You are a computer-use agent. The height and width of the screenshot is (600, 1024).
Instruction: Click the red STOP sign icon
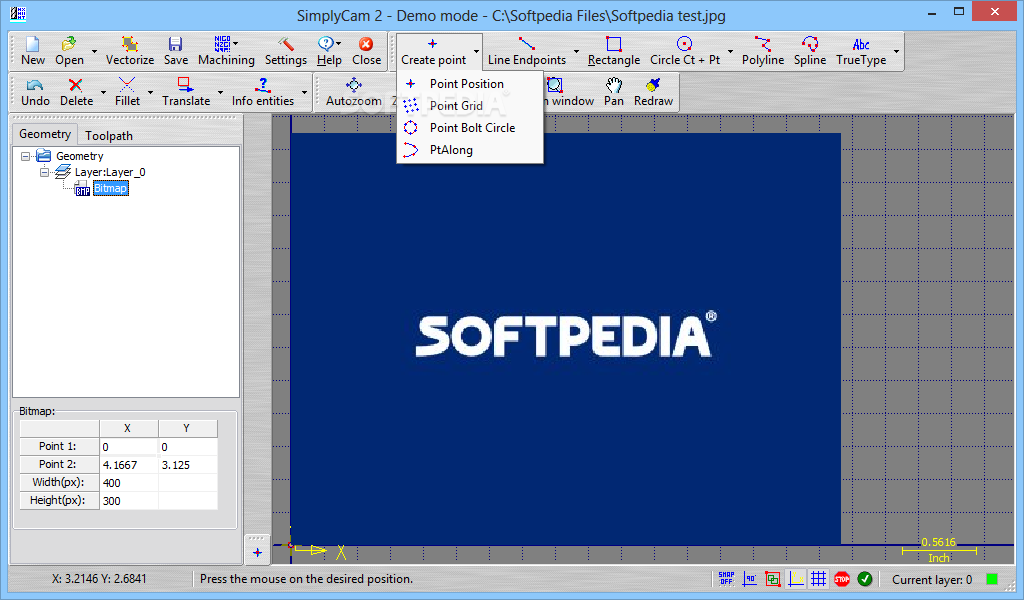[842, 578]
